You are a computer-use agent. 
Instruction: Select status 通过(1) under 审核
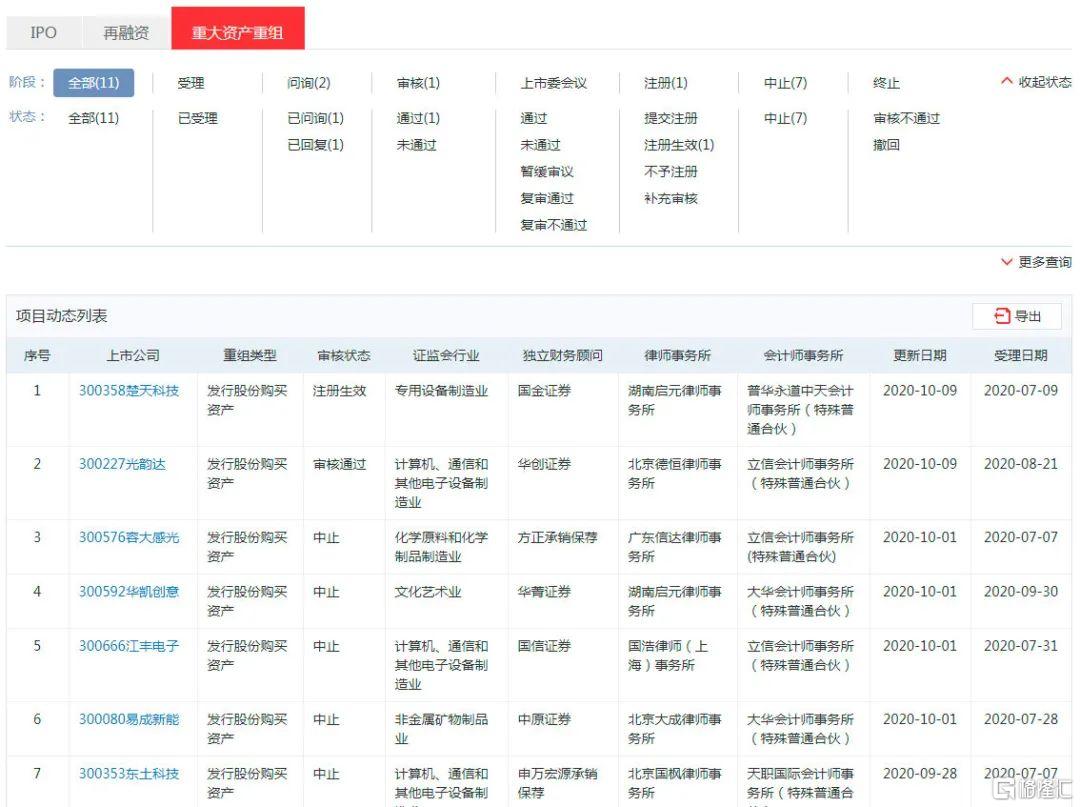coord(418,118)
